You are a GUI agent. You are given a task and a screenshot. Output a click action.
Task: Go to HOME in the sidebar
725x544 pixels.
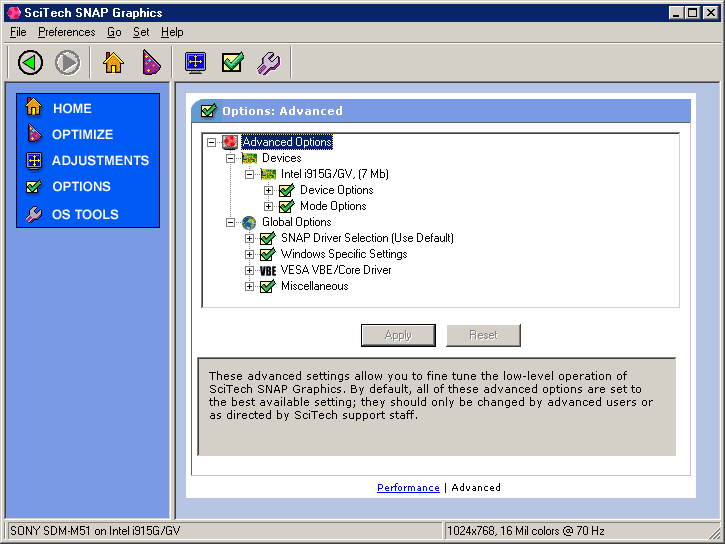pyautogui.click(x=72, y=108)
